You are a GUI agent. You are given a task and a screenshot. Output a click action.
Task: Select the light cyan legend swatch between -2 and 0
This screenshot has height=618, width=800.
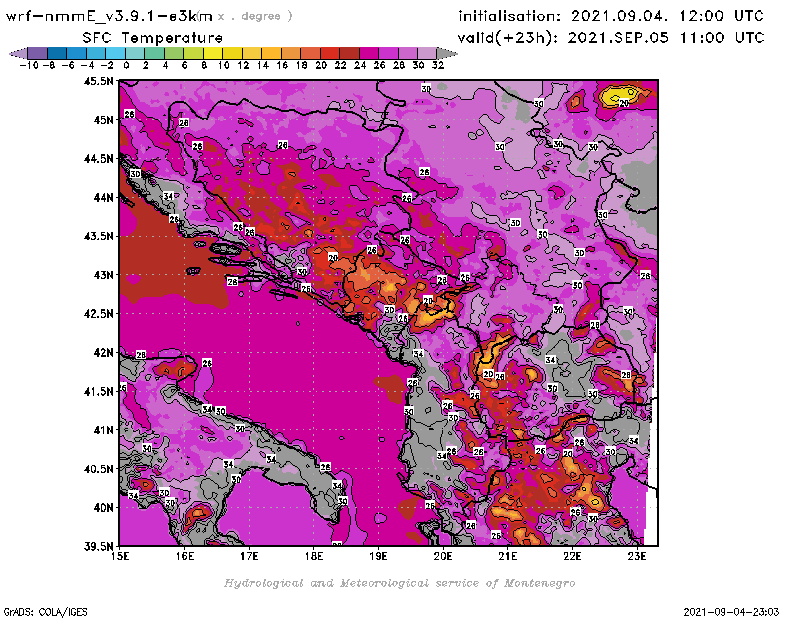click(115, 53)
